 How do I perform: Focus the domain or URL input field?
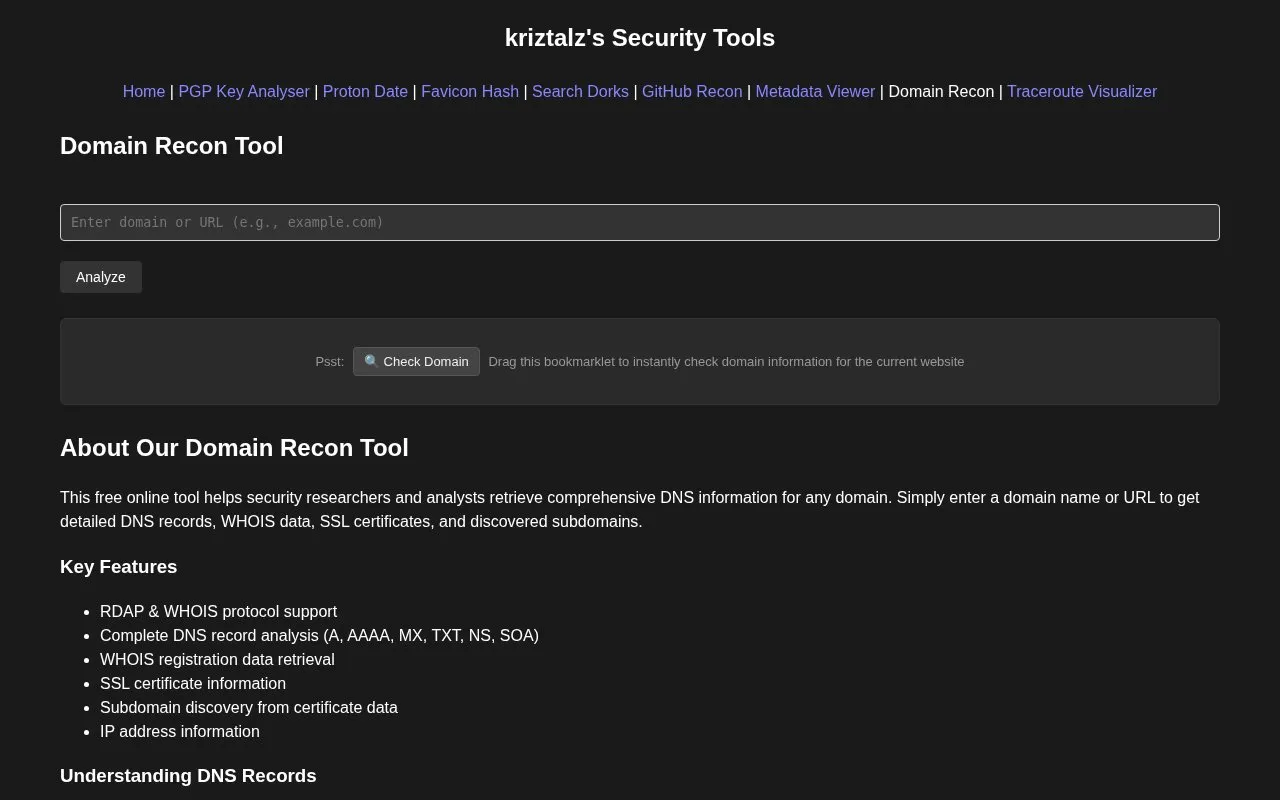pos(640,222)
